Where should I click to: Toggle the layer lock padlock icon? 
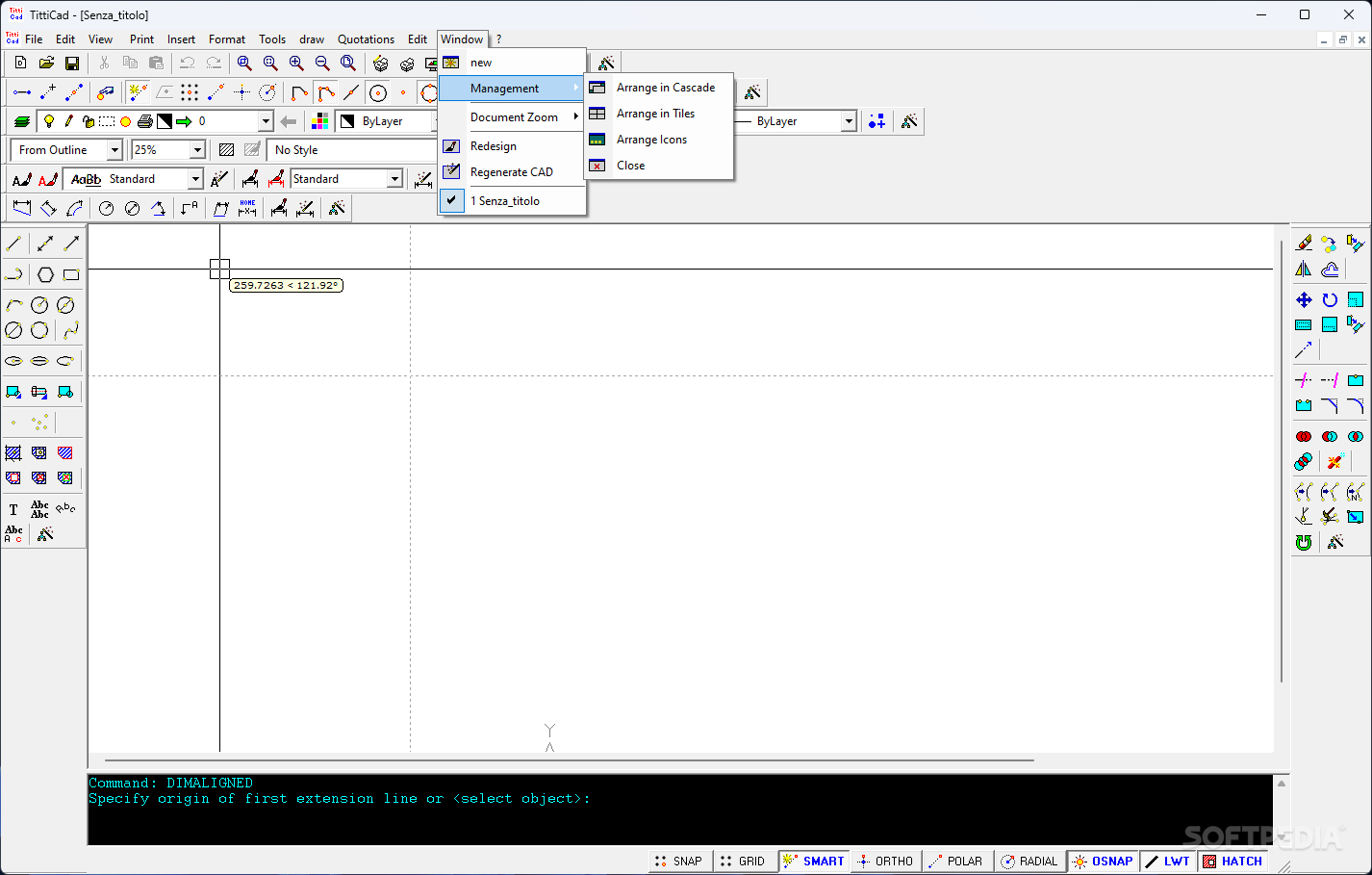pyautogui.click(x=88, y=121)
